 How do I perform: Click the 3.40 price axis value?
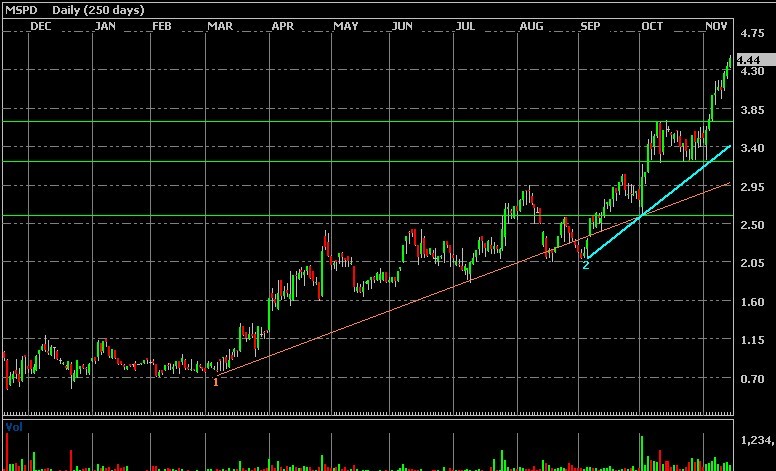[752, 148]
